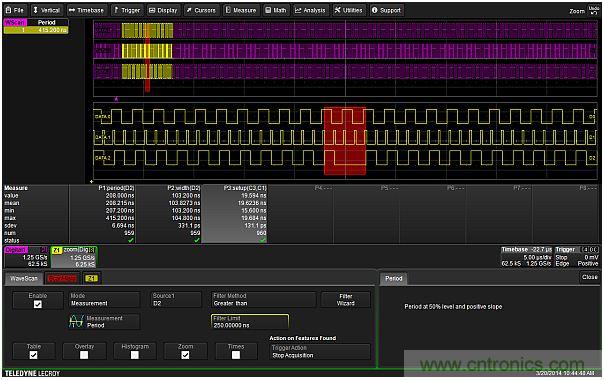Image resolution: width=604 pixels, height=380 pixels.
Task: Open the Utilities menu
Action: click(349, 10)
